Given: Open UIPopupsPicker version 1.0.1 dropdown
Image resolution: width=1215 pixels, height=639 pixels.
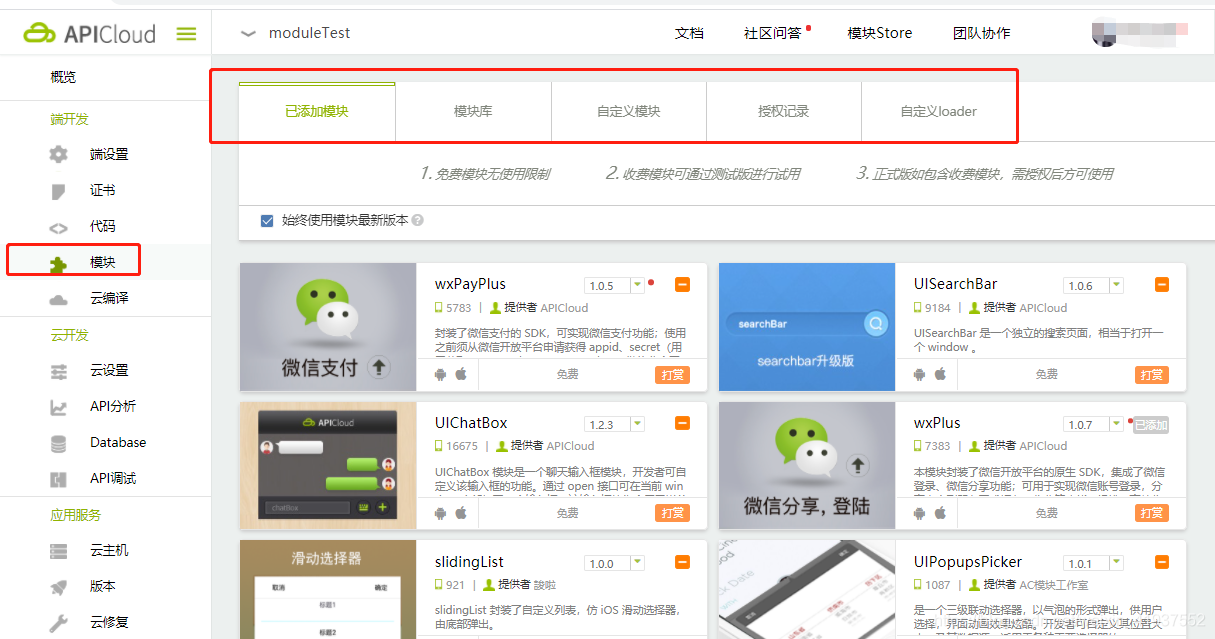Looking at the screenshot, I should click(x=1116, y=564).
